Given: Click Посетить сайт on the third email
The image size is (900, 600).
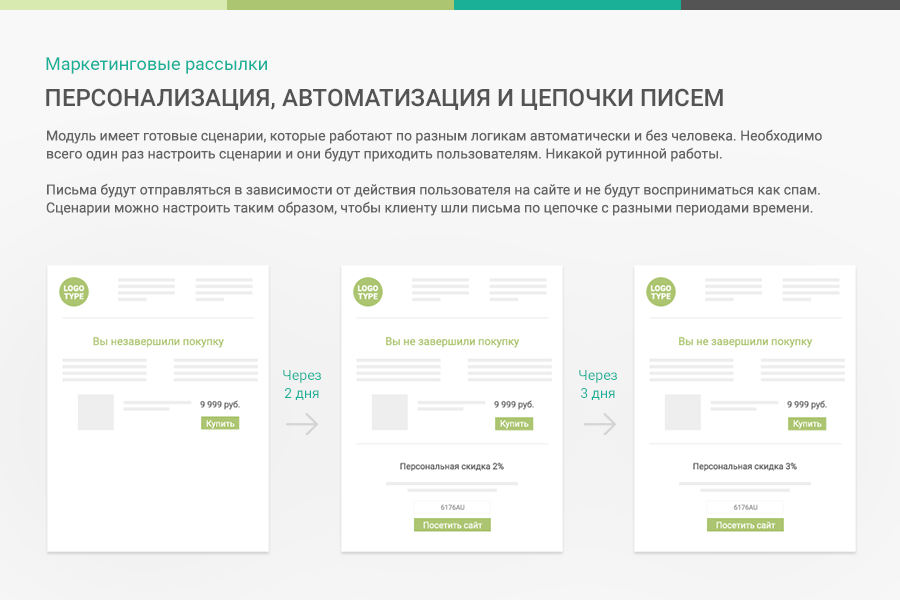Looking at the screenshot, I should pyautogui.click(x=745, y=523).
